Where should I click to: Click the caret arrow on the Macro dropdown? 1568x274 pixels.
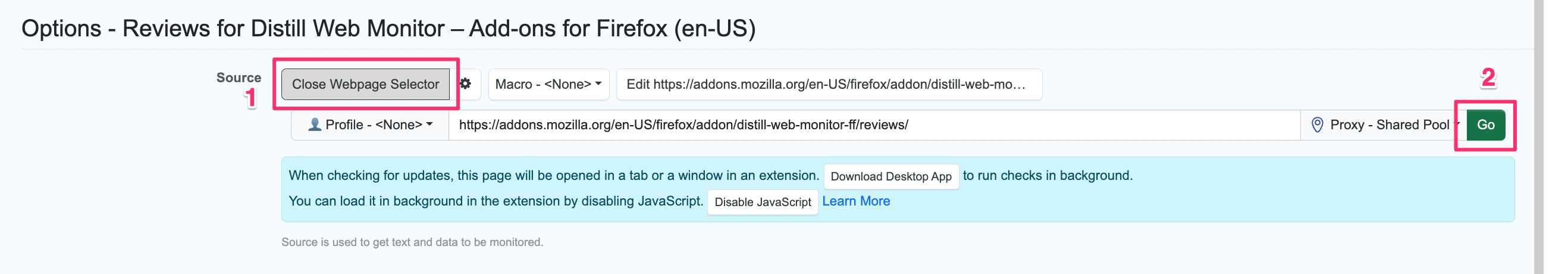[598, 84]
